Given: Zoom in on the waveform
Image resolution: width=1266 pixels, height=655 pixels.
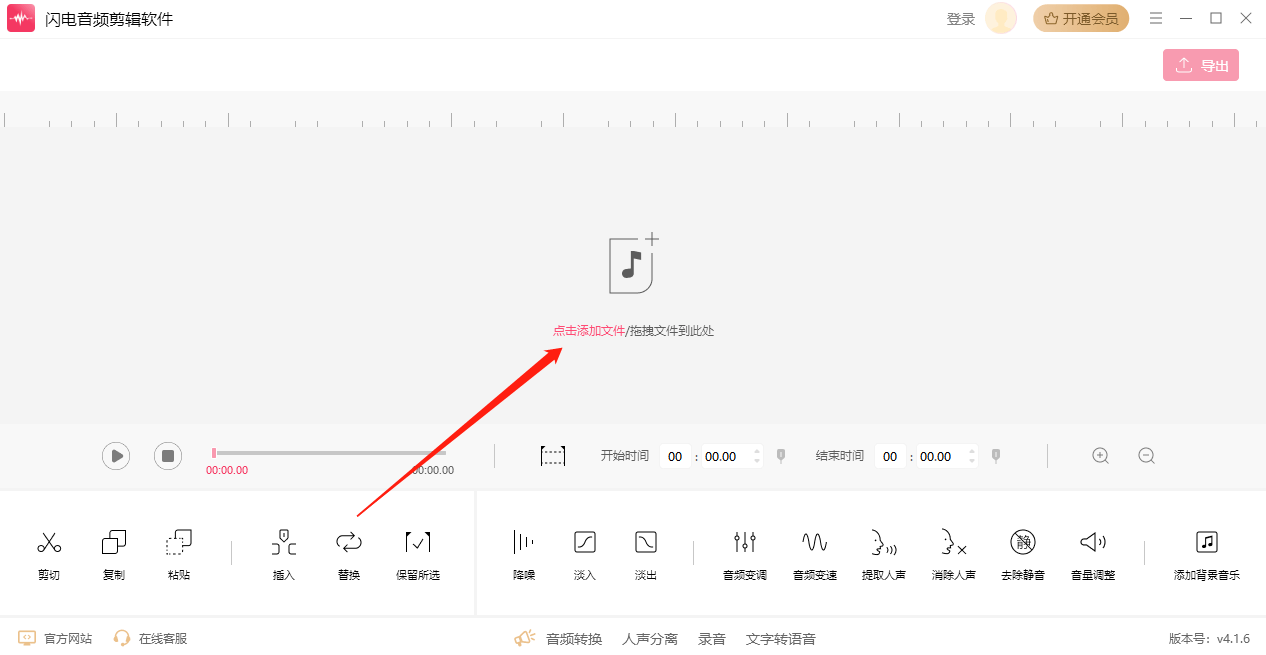Looking at the screenshot, I should 1101,456.
